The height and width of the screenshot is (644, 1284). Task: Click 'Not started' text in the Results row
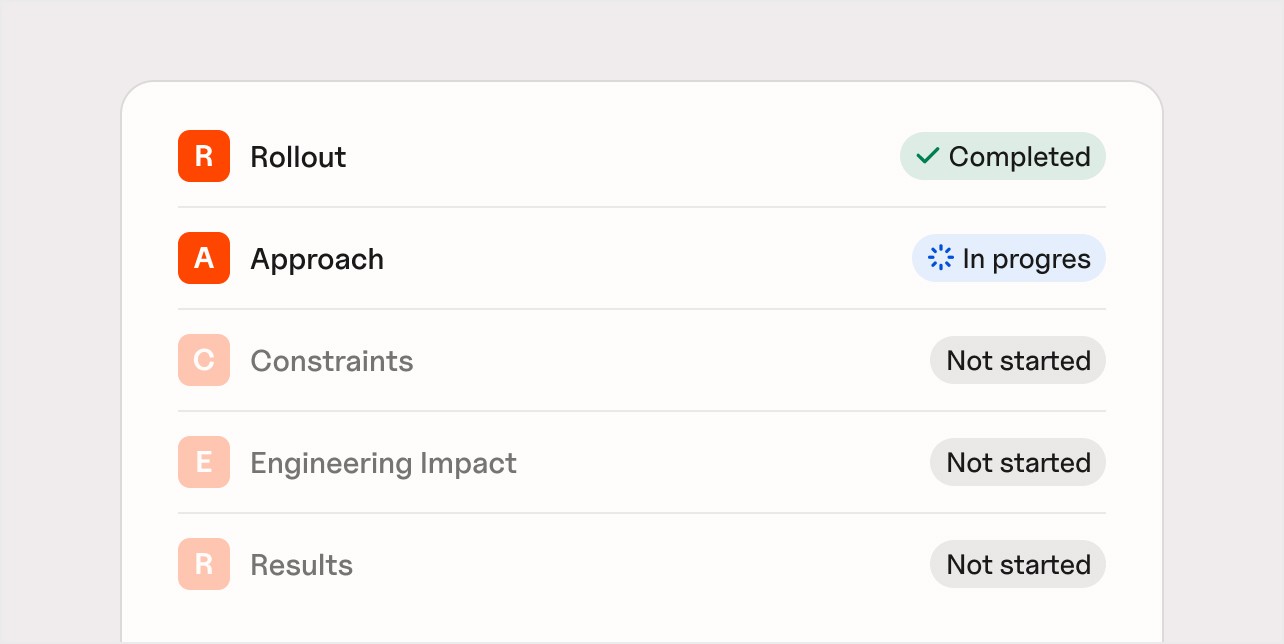(x=1018, y=565)
